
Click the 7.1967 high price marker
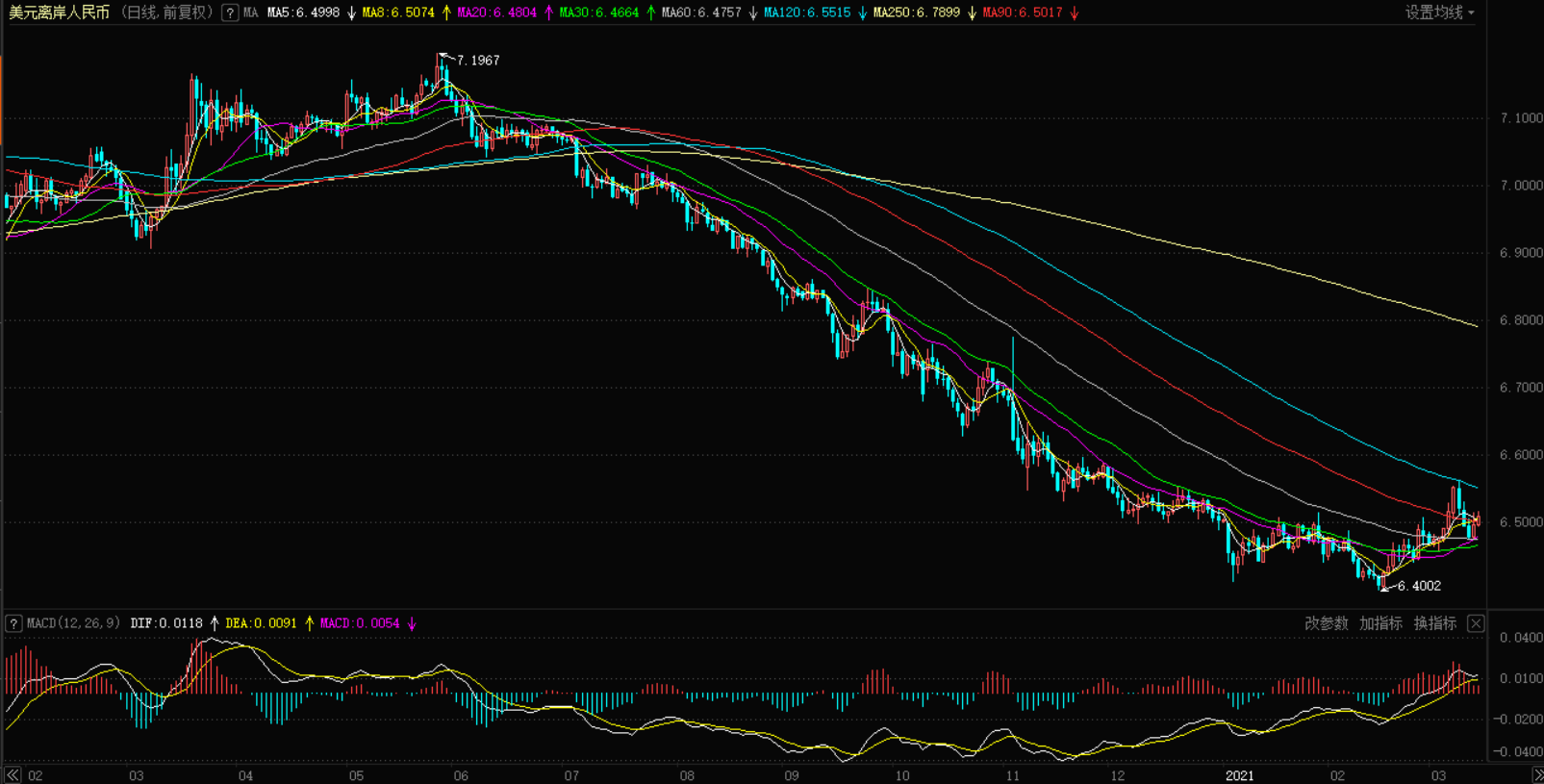pos(477,61)
